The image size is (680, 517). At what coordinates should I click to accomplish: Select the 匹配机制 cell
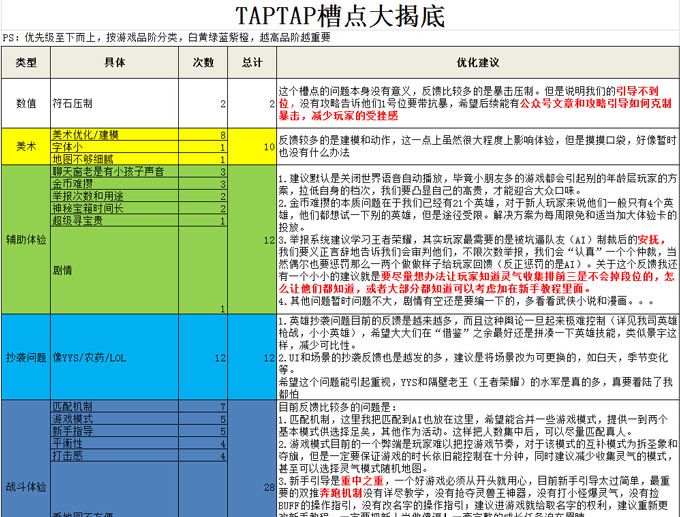[x=114, y=406]
